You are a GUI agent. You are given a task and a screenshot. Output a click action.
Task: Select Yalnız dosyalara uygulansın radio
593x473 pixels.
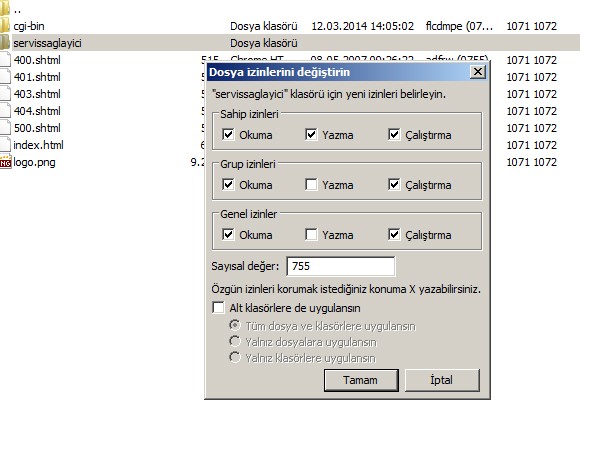pos(235,341)
